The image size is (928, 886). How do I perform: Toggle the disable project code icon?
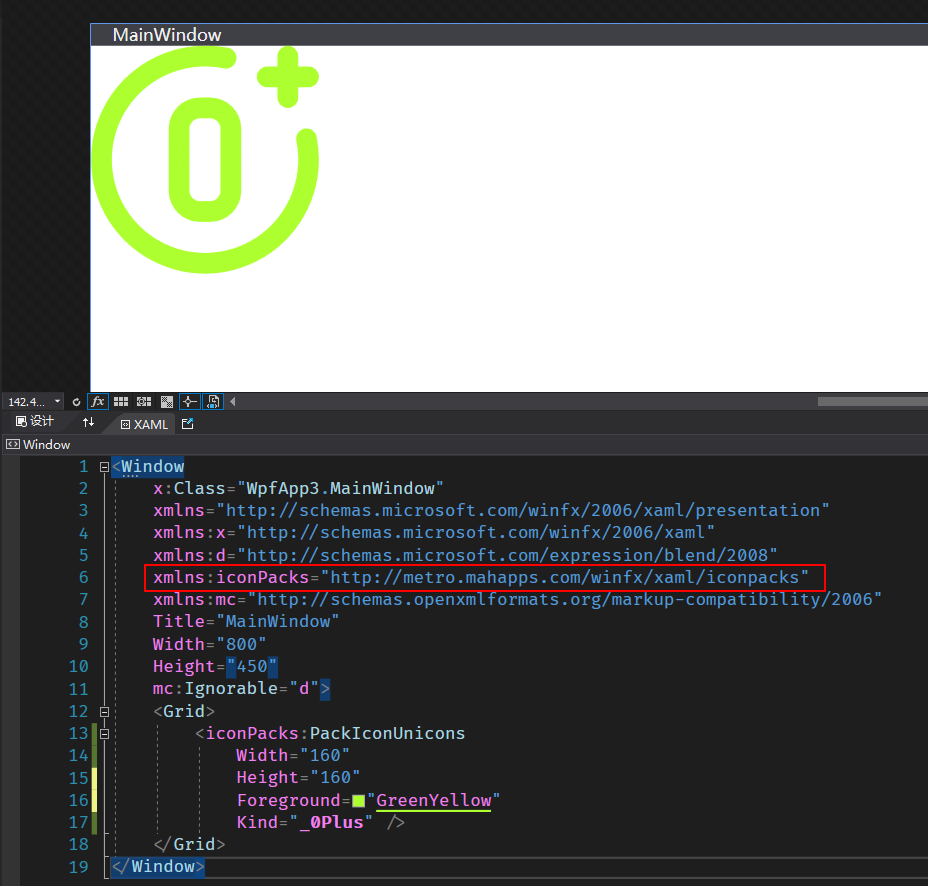pyautogui.click(x=213, y=402)
